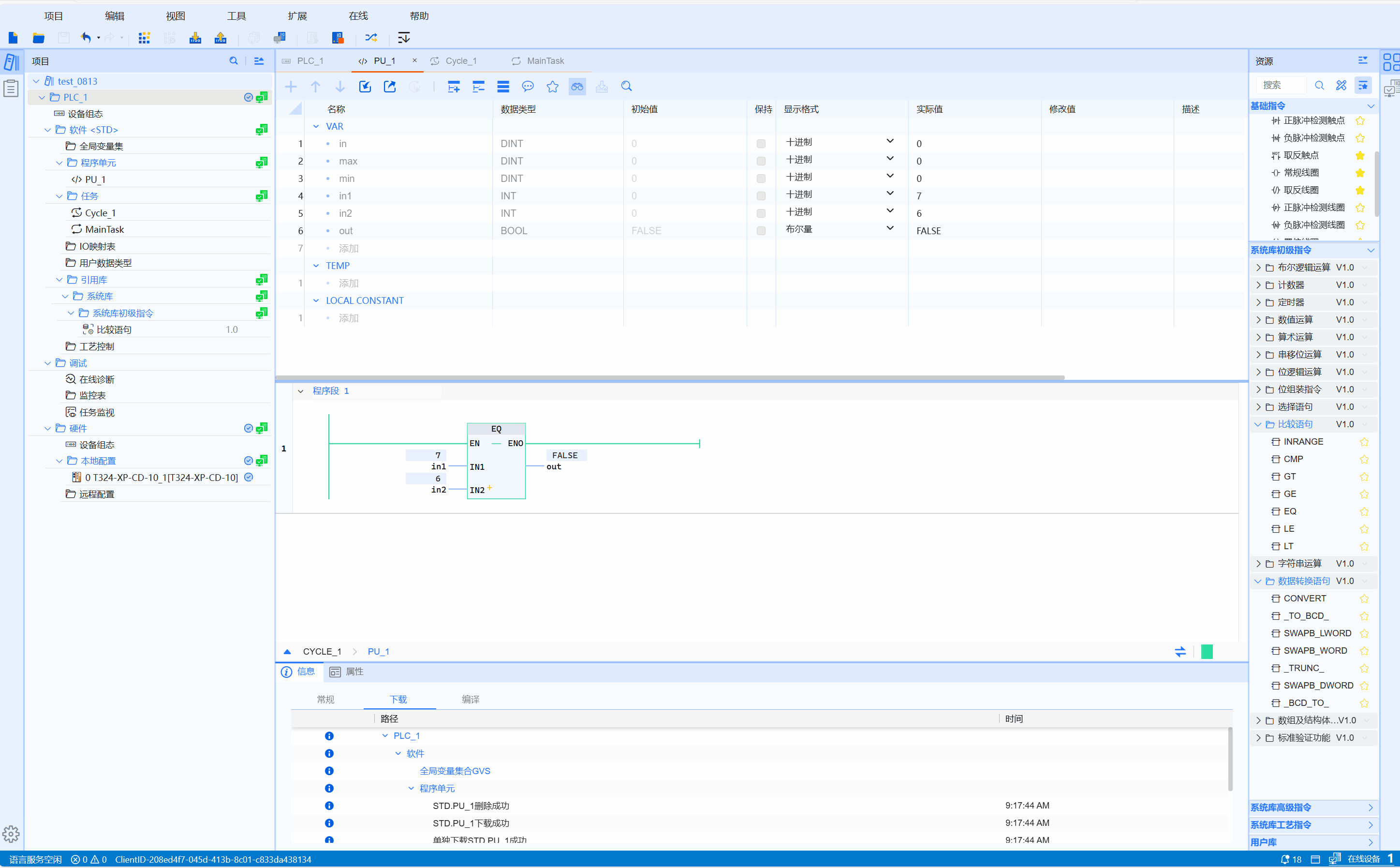This screenshot has height=868, width=1400.
Task: Click the search magnifier in project panel
Action: (234, 61)
